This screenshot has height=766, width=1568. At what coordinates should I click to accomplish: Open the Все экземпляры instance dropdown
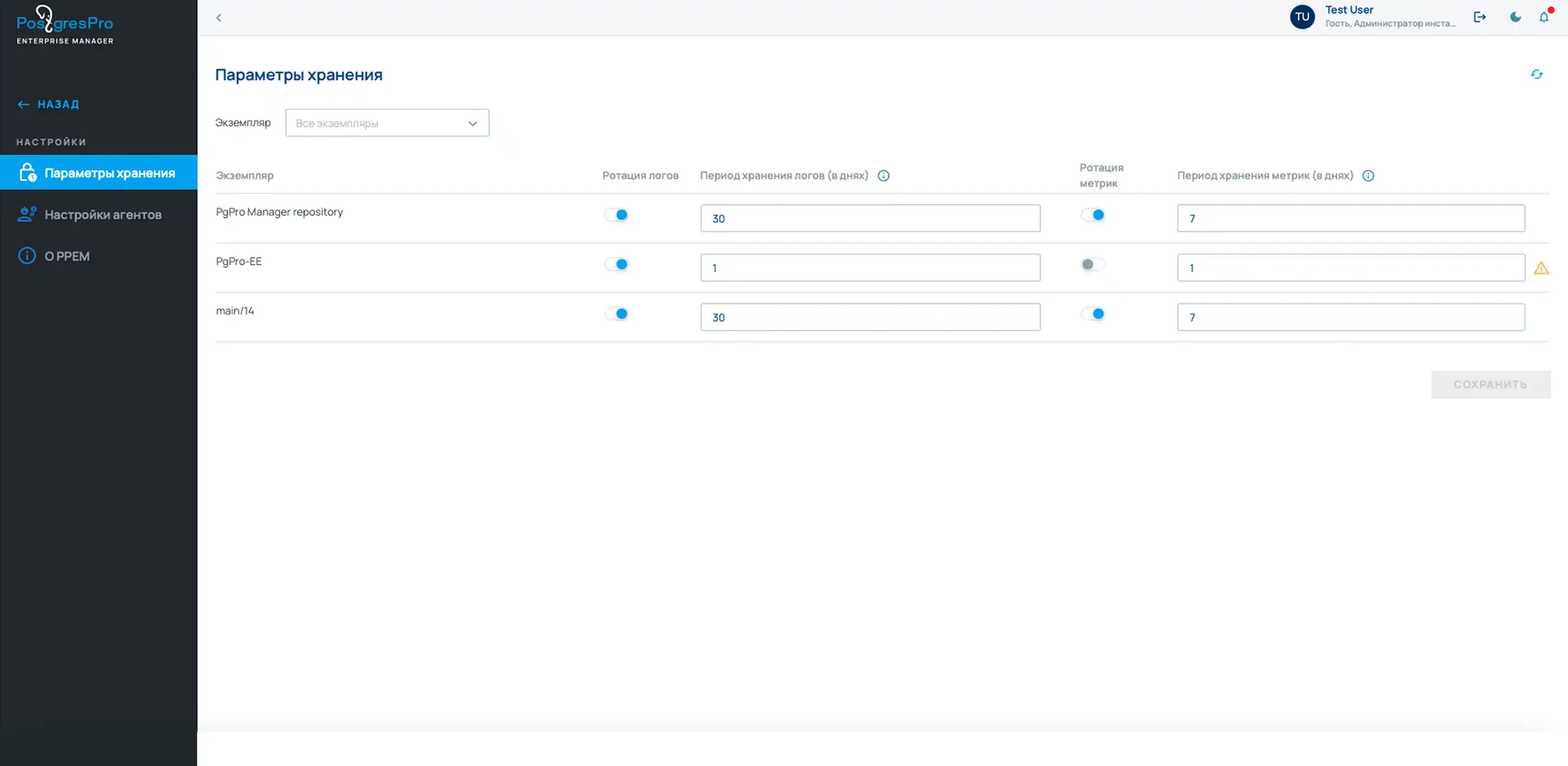[377, 123]
